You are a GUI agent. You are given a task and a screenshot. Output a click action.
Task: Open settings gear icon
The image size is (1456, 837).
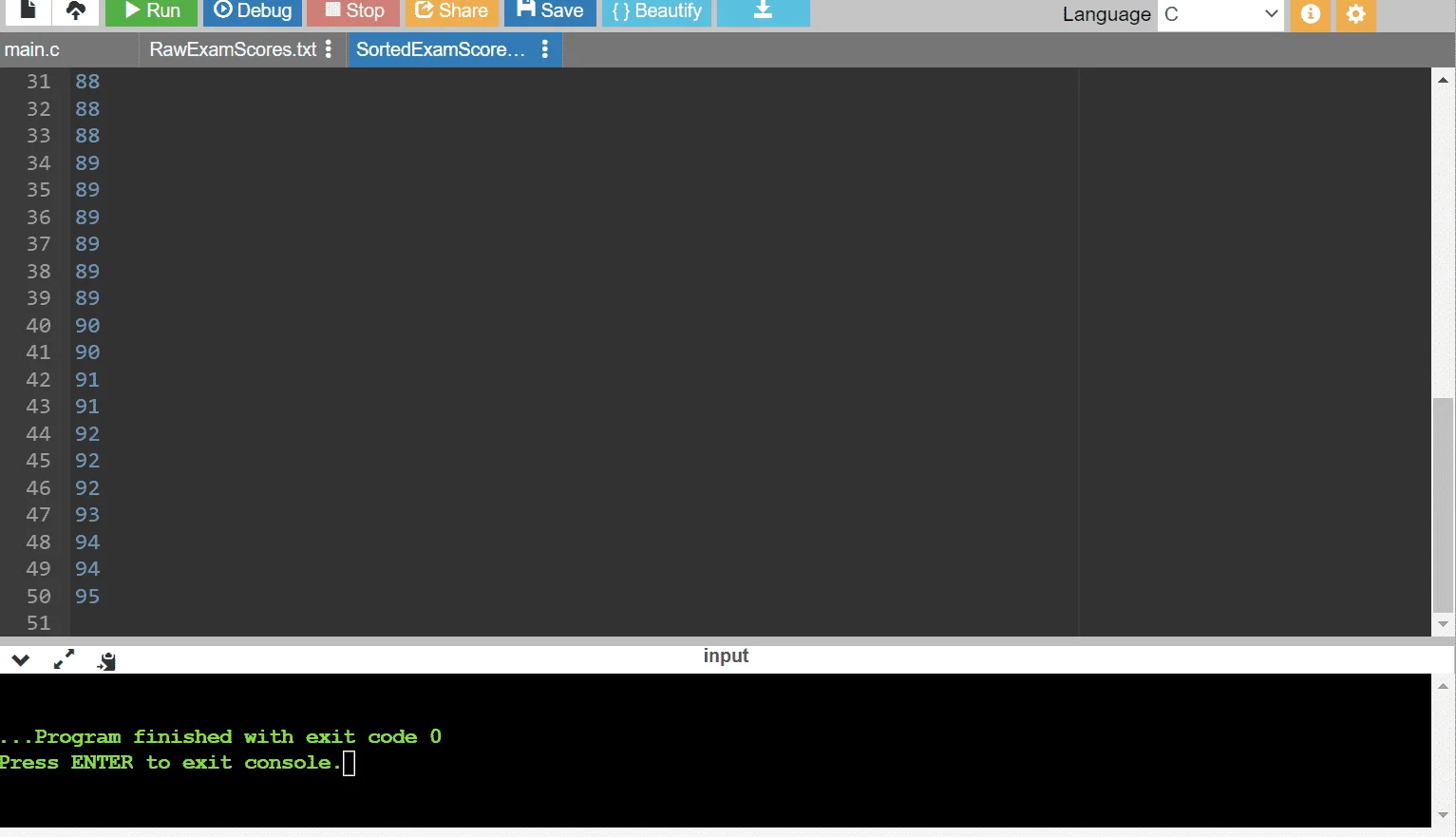point(1356,14)
